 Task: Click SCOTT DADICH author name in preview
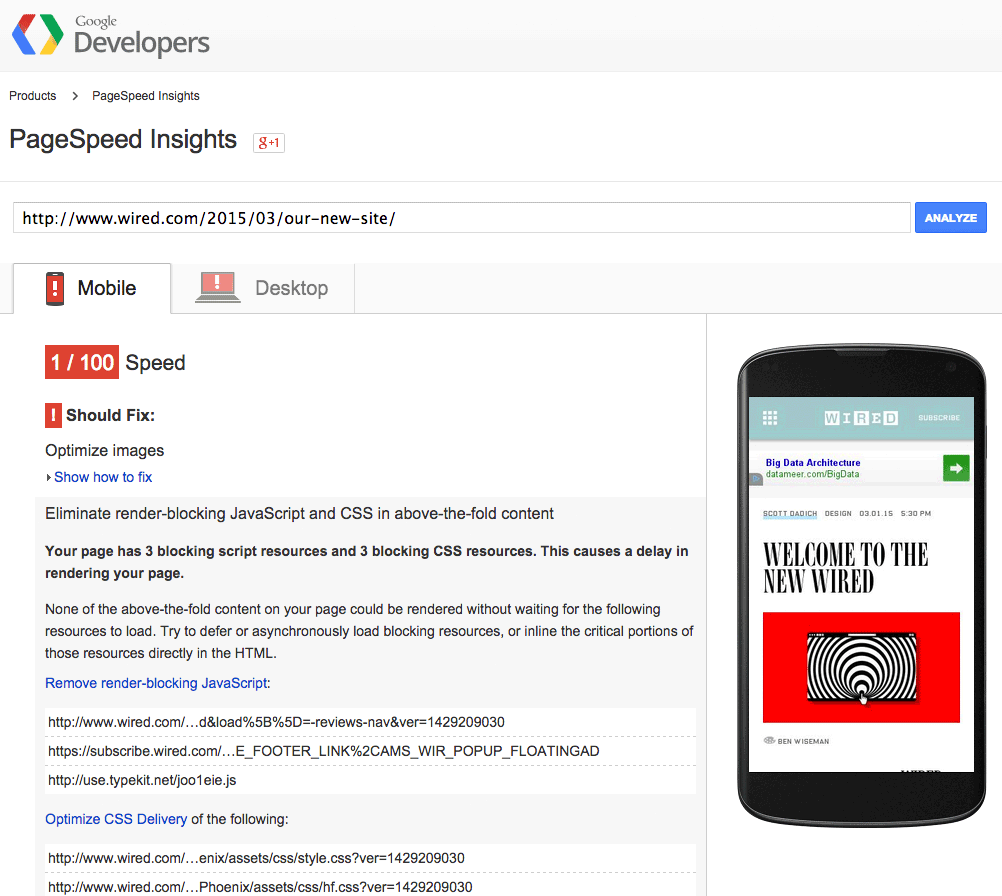pyautogui.click(x=790, y=514)
